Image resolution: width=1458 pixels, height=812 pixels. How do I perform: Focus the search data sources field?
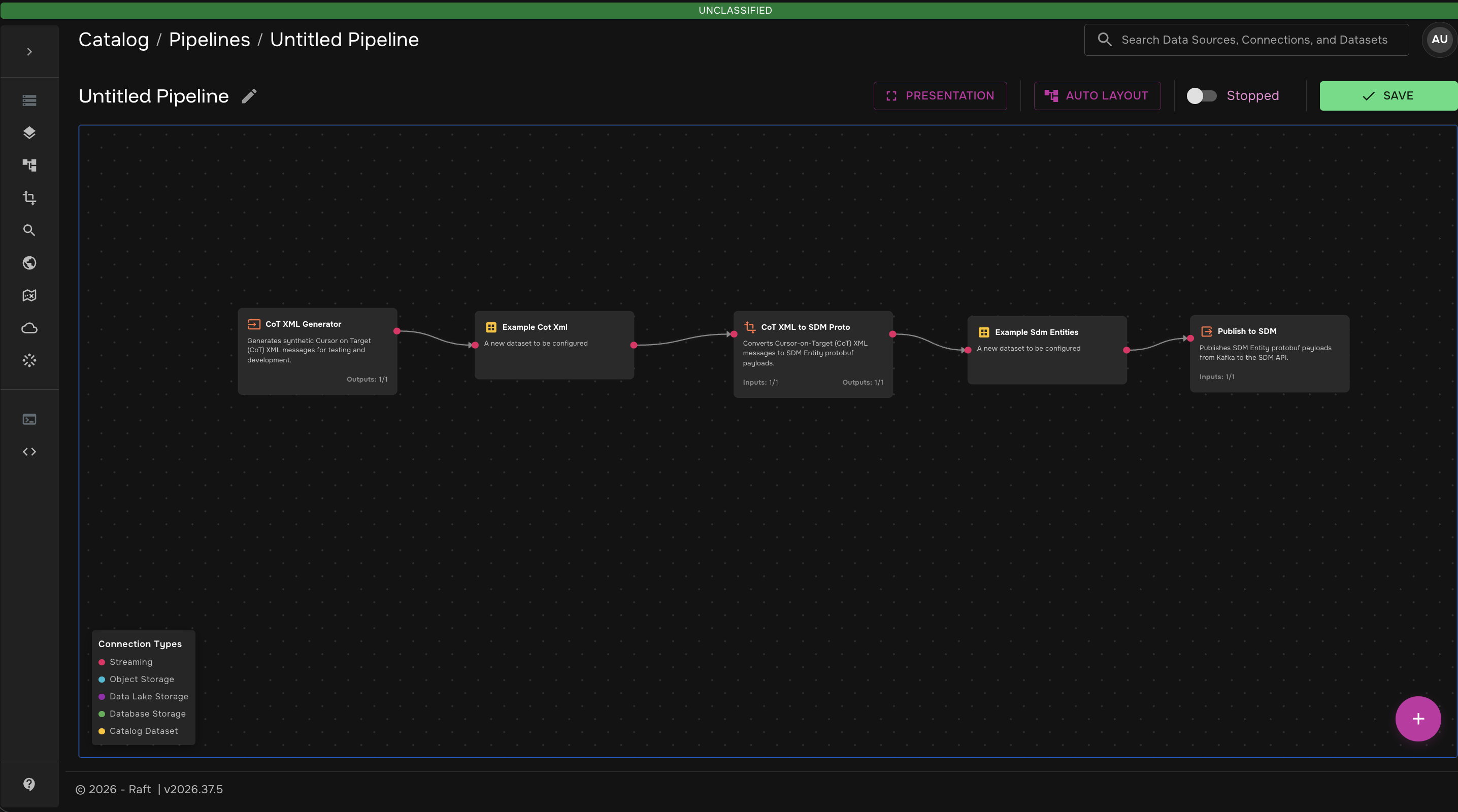(1246, 40)
